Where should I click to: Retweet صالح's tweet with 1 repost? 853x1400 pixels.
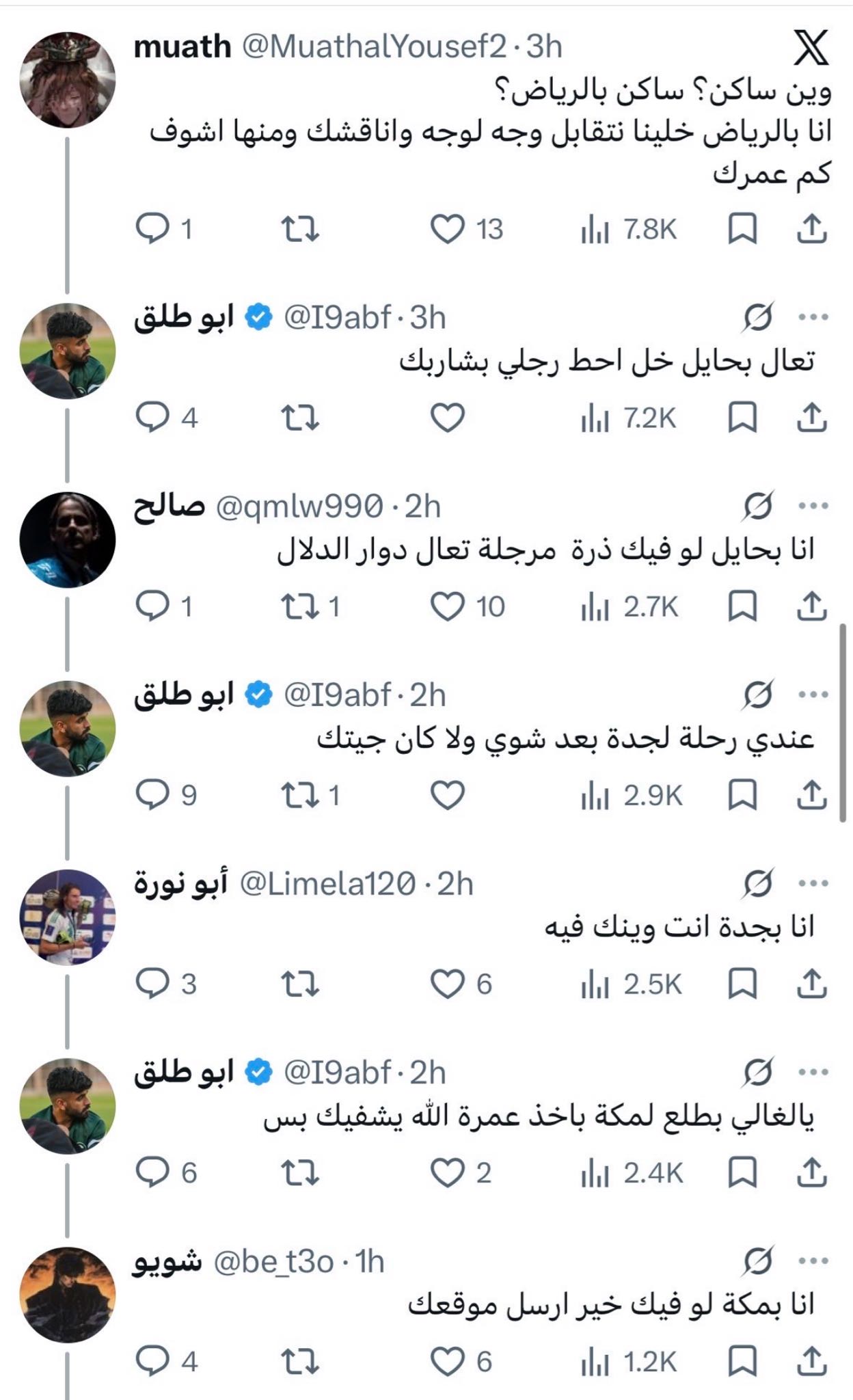(x=310, y=606)
